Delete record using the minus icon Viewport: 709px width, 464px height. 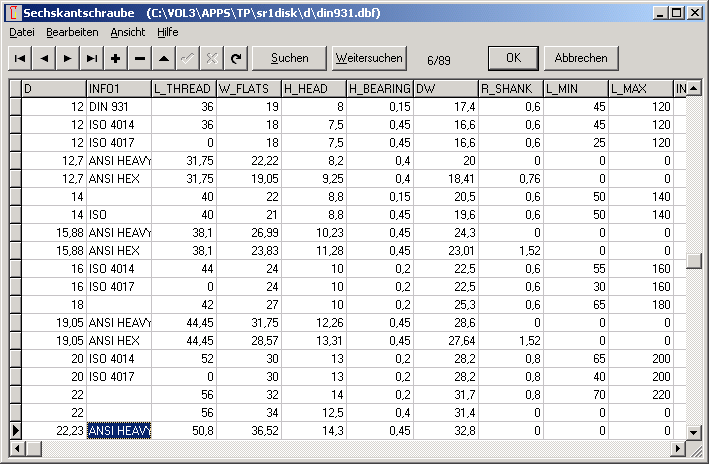point(140,58)
